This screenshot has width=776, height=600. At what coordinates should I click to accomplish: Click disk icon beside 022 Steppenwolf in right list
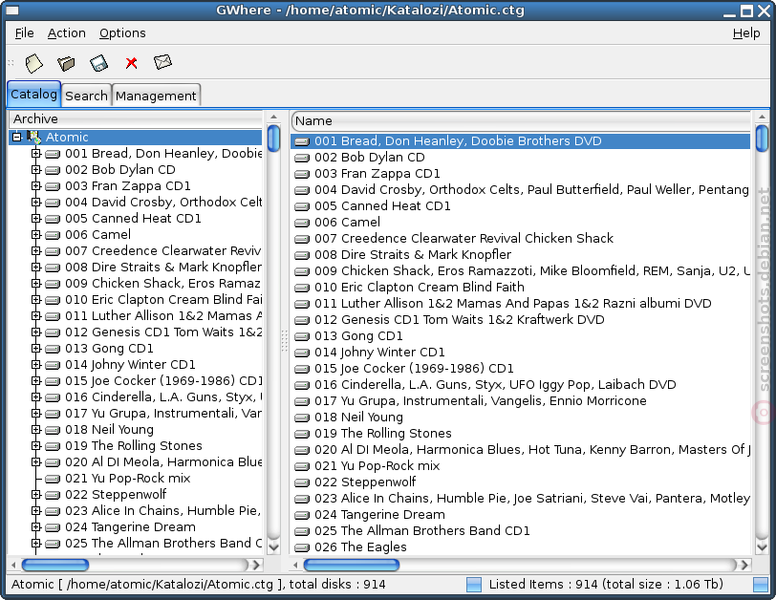coord(302,483)
